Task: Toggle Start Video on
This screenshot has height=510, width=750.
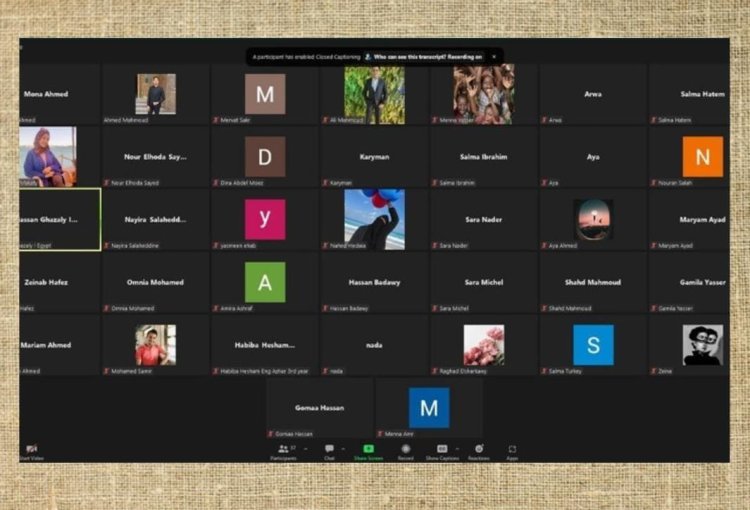Action: 32,450
